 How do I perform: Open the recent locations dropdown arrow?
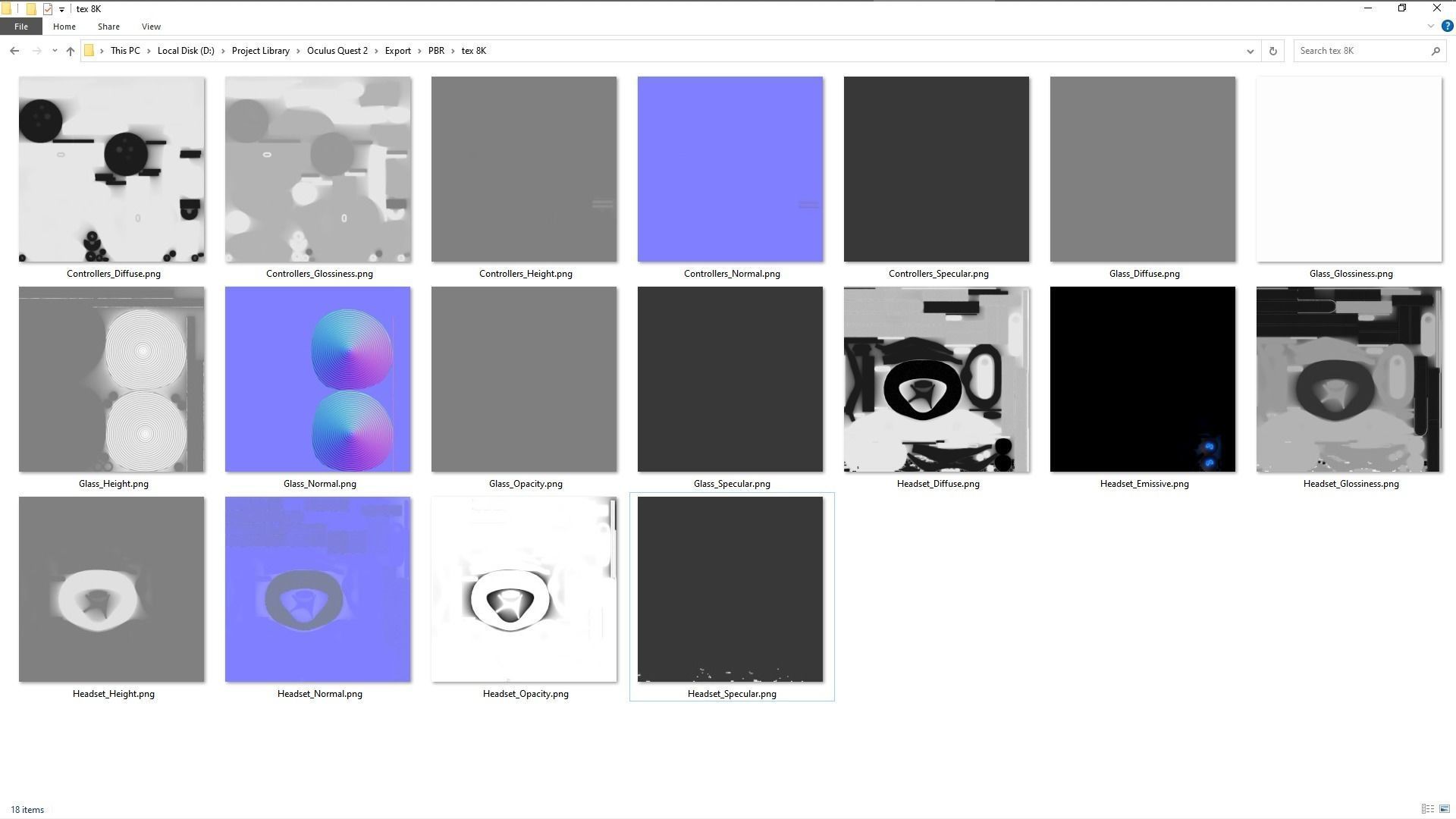coord(54,51)
